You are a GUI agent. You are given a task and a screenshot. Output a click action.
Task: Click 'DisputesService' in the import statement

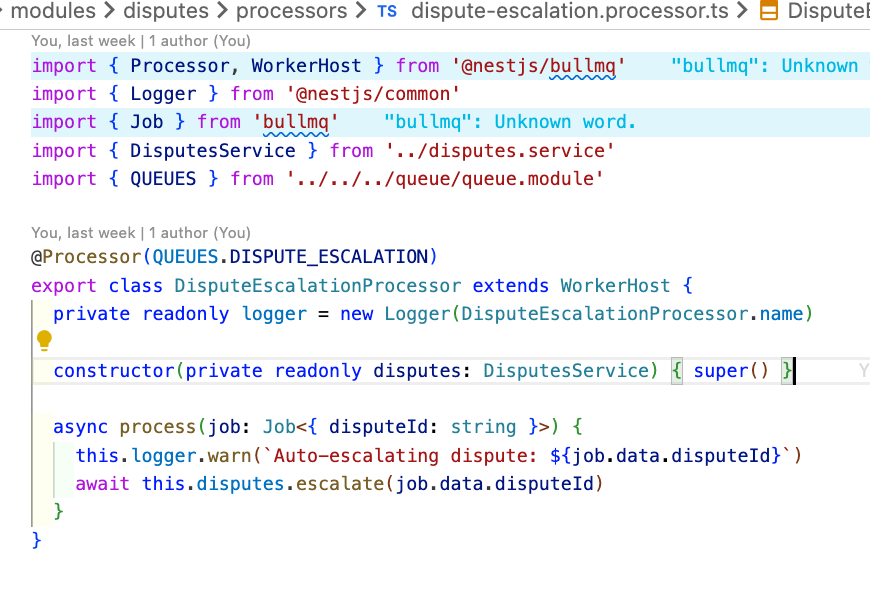point(213,151)
